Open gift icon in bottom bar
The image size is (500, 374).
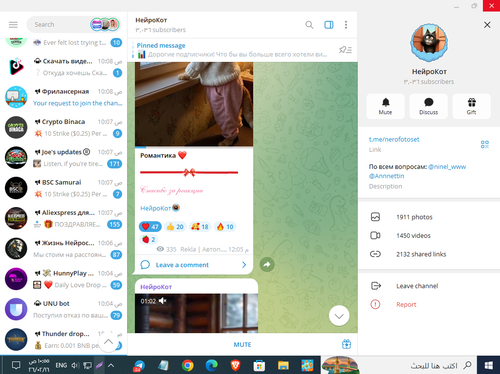coord(346,344)
